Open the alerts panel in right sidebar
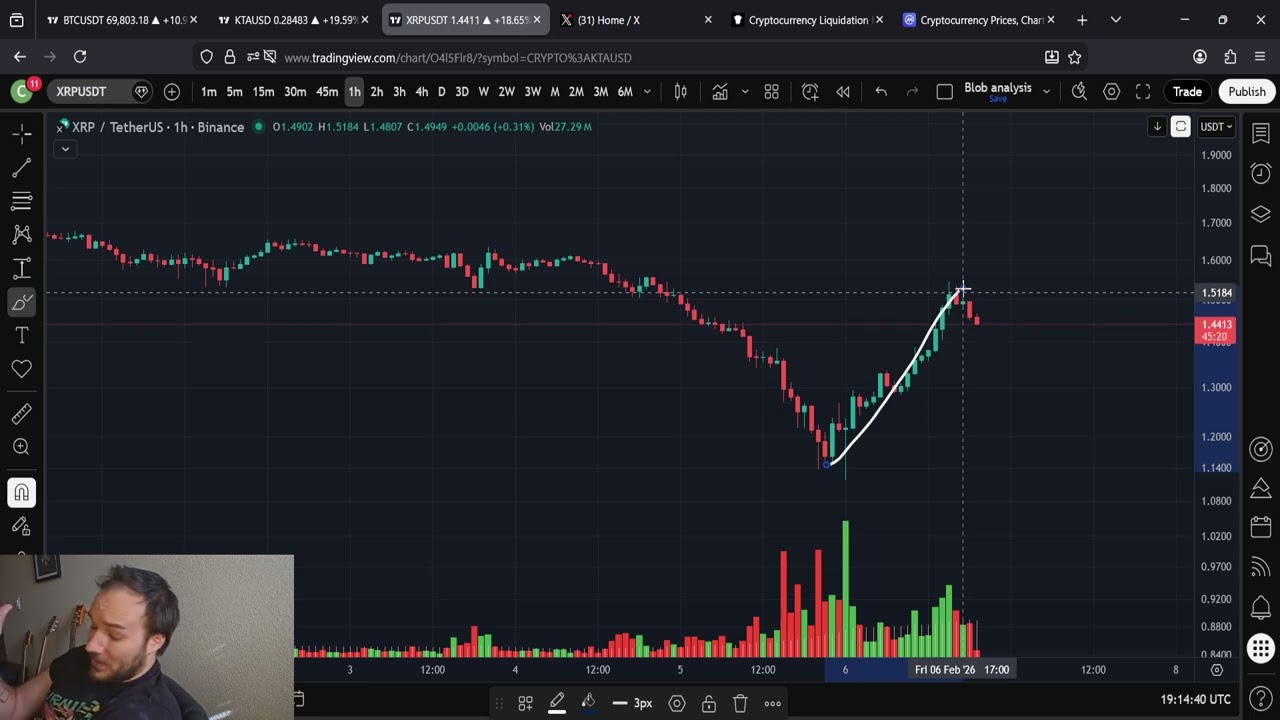1280x720 pixels. point(1260,174)
